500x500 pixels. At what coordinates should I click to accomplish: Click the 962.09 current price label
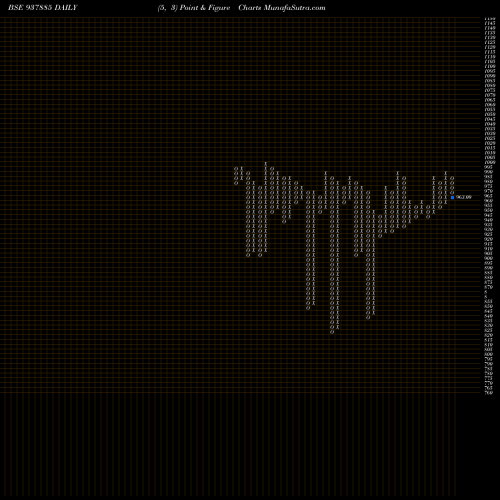[464, 197]
